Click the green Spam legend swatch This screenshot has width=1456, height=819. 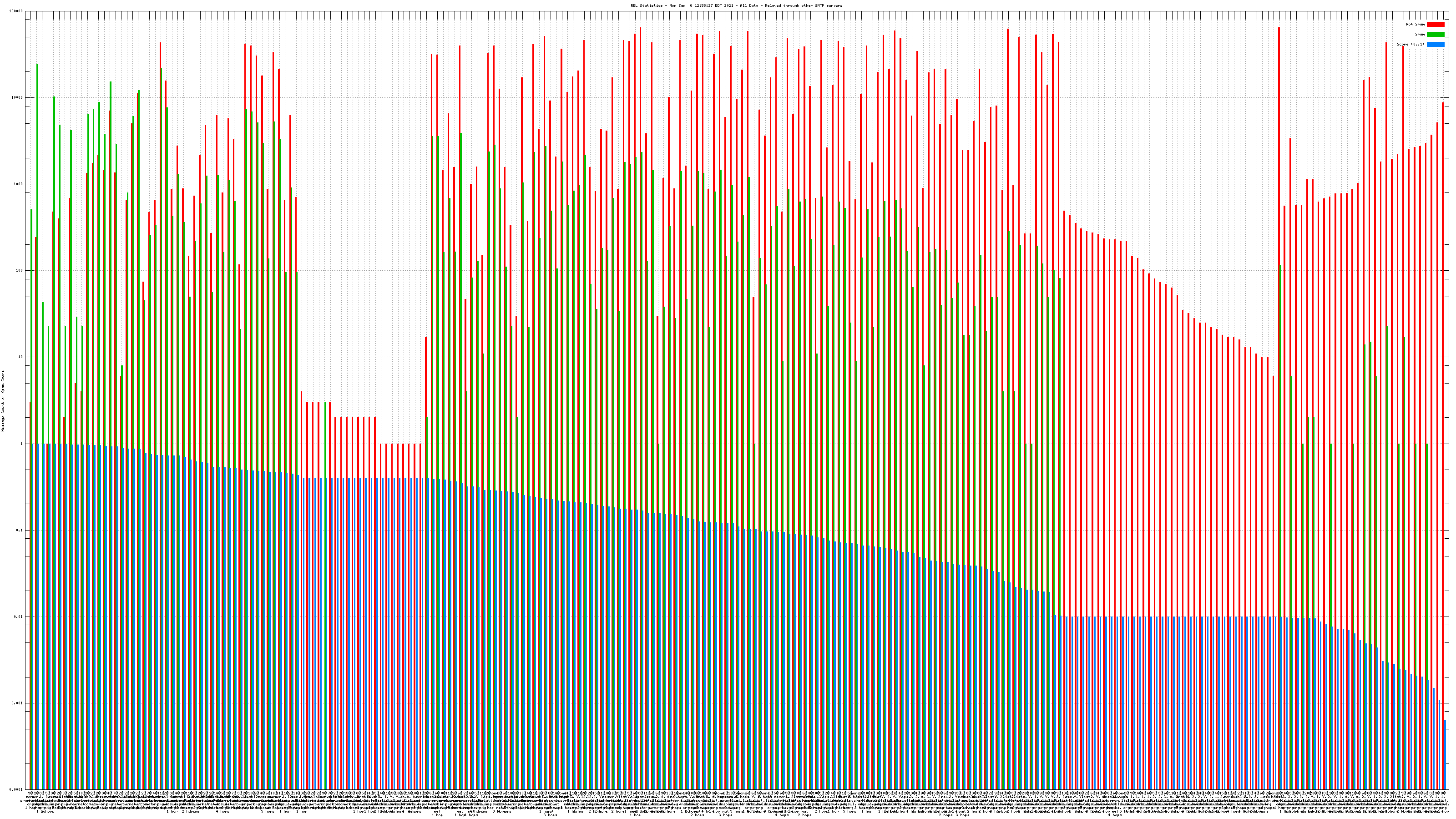pos(1435,35)
